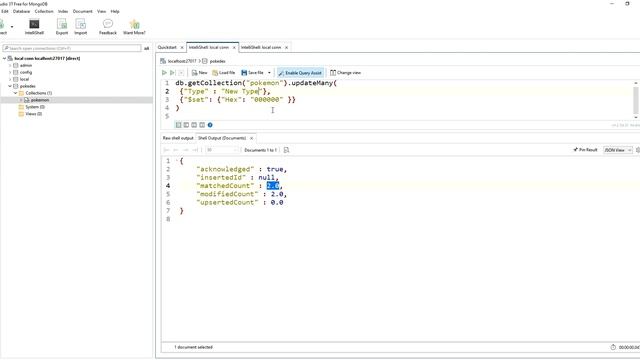The height and width of the screenshot is (360, 640).
Task: Run selected statement with second play icon
Action: [x=173, y=73]
